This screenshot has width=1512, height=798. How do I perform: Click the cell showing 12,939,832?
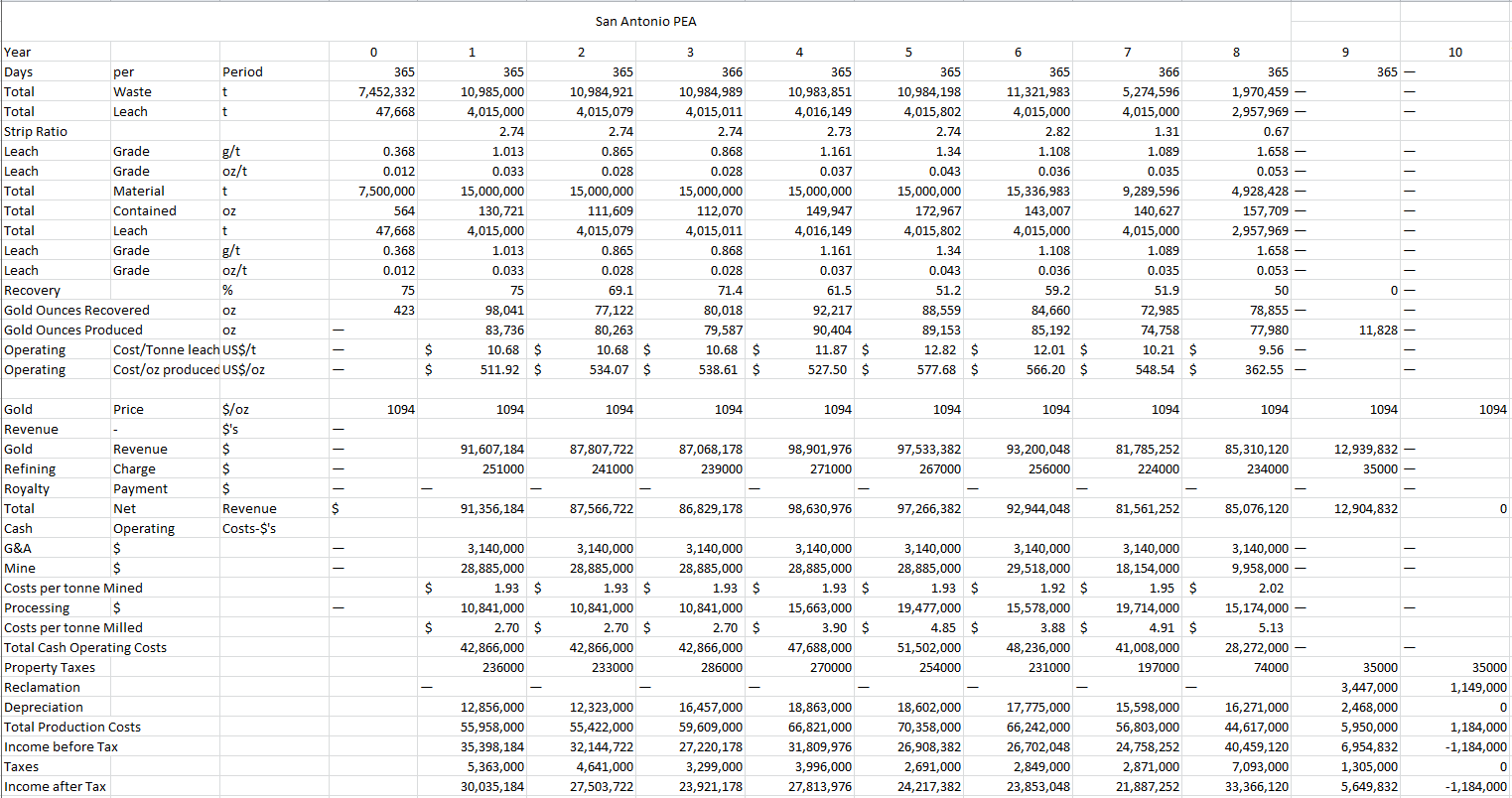[x=1365, y=450]
